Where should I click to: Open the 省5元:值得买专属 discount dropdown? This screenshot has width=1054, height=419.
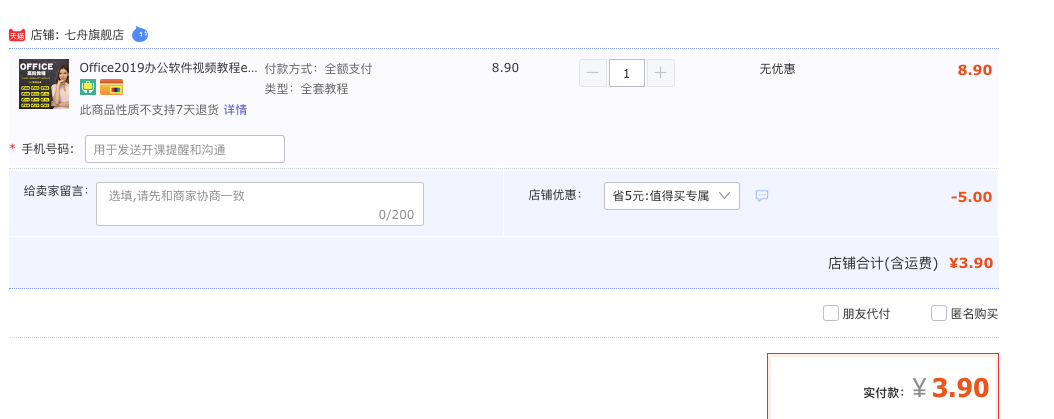pyautogui.click(x=672, y=196)
